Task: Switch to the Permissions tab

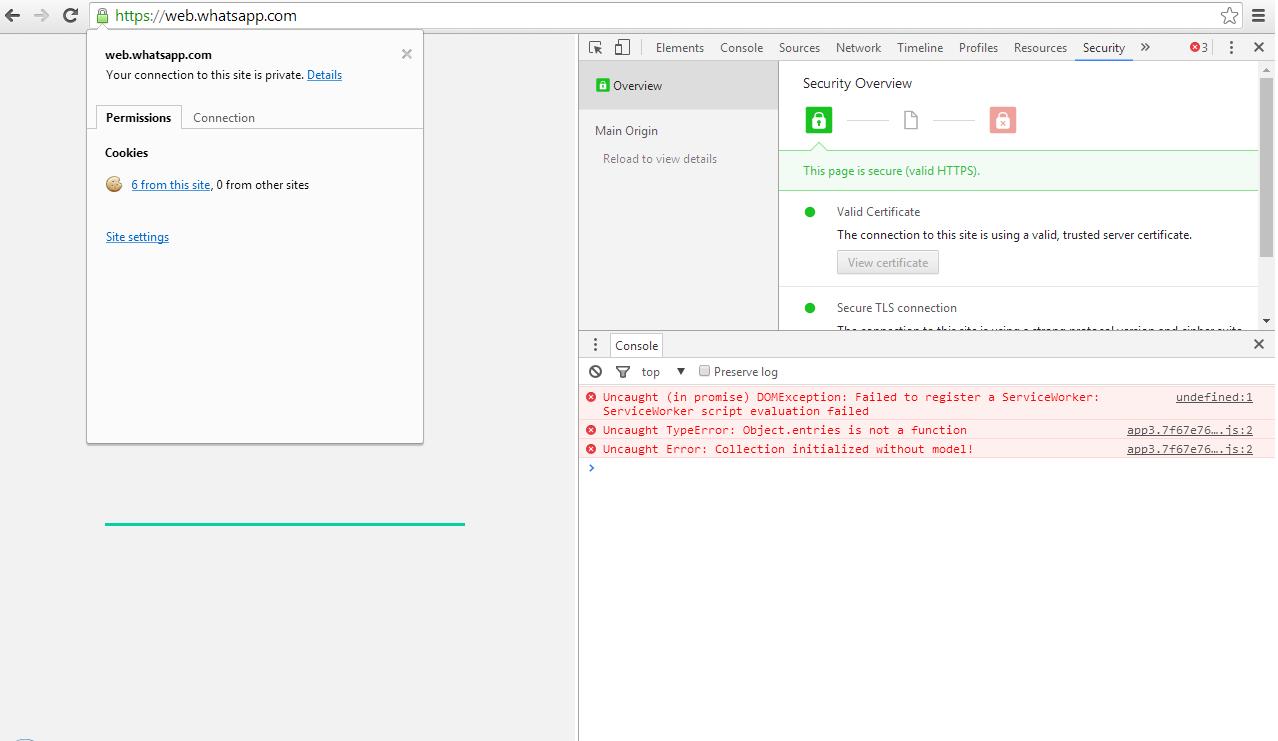Action: pyautogui.click(x=138, y=117)
